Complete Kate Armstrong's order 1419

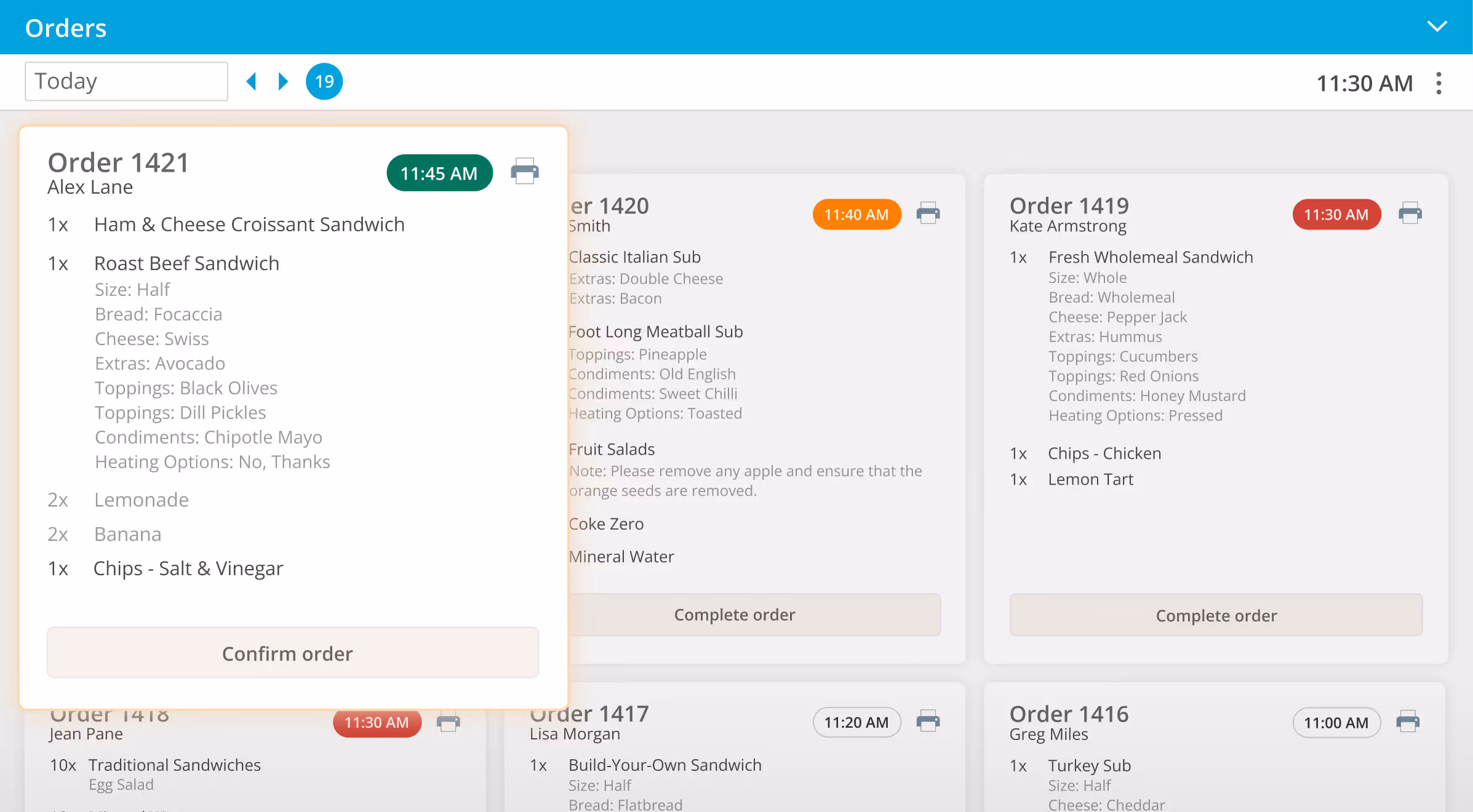click(1215, 615)
